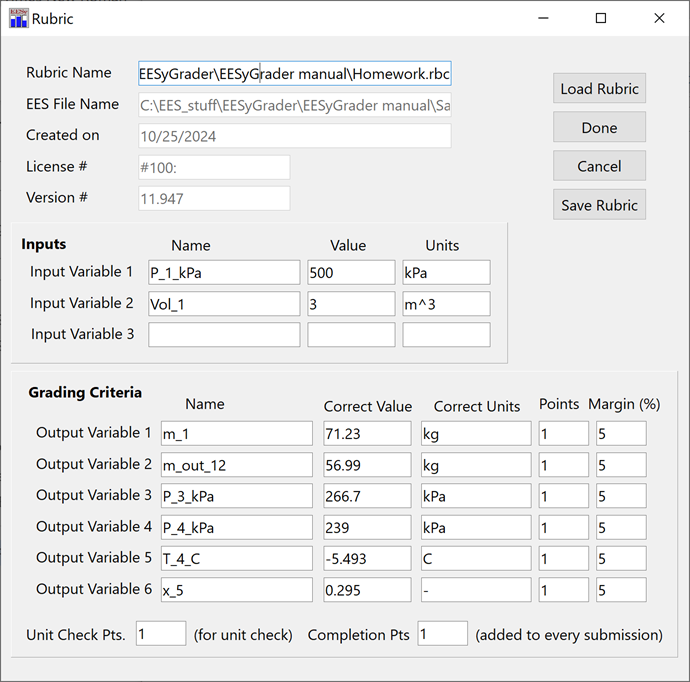The height and width of the screenshot is (682, 690).
Task: Click correct value field showing 56.99
Action: point(367,465)
